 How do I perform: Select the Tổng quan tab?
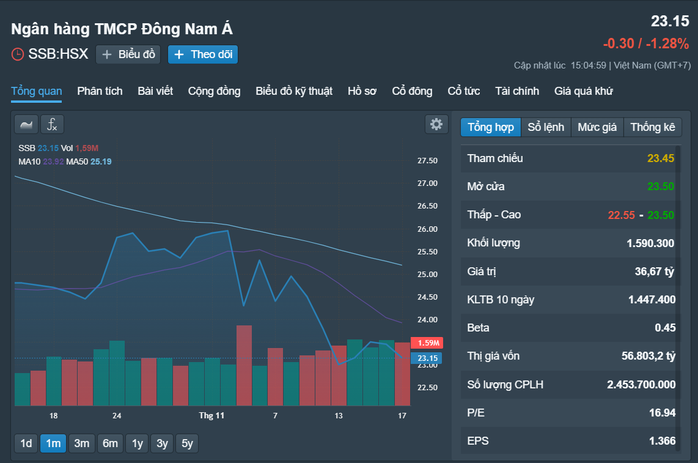coord(37,91)
